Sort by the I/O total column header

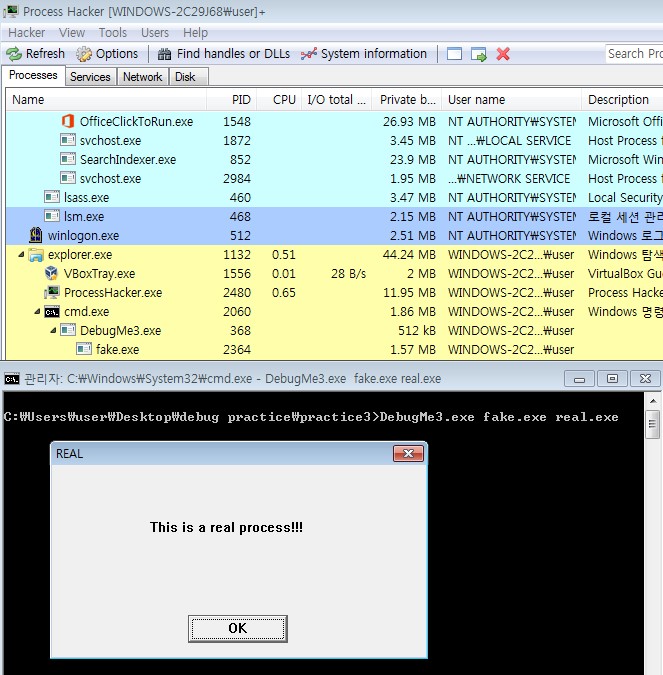tap(337, 100)
